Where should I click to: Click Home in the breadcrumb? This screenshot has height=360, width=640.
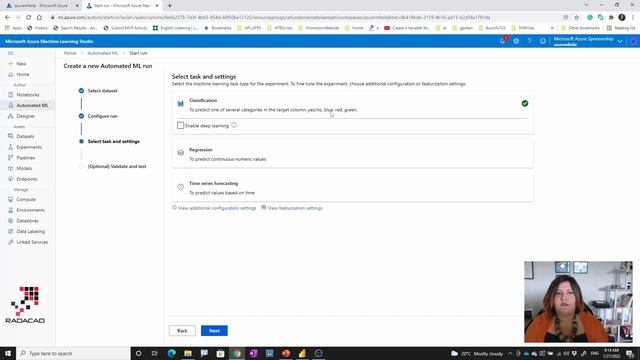70,53
